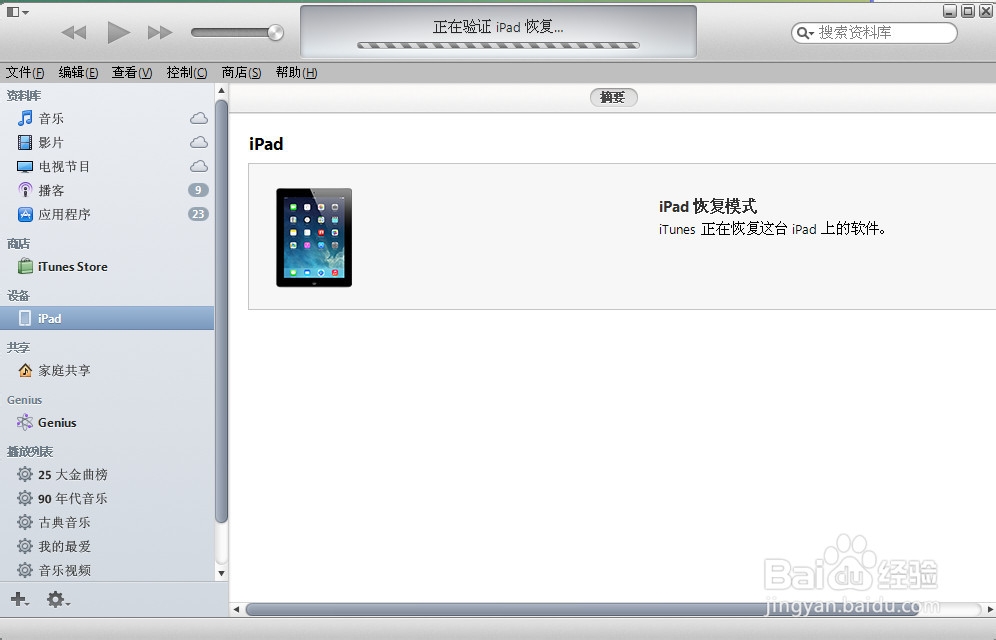Screen dimensions: 996x640
Task: Click the restore verification progress bar
Action: [x=498, y=46]
